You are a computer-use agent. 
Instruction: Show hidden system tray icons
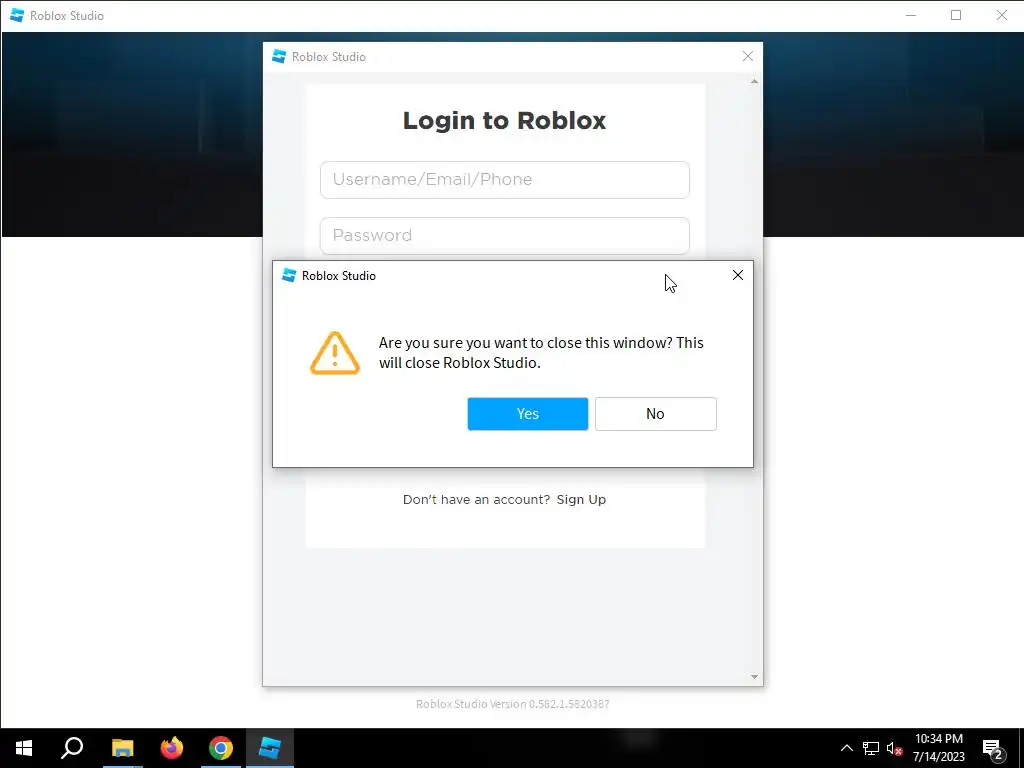point(846,748)
